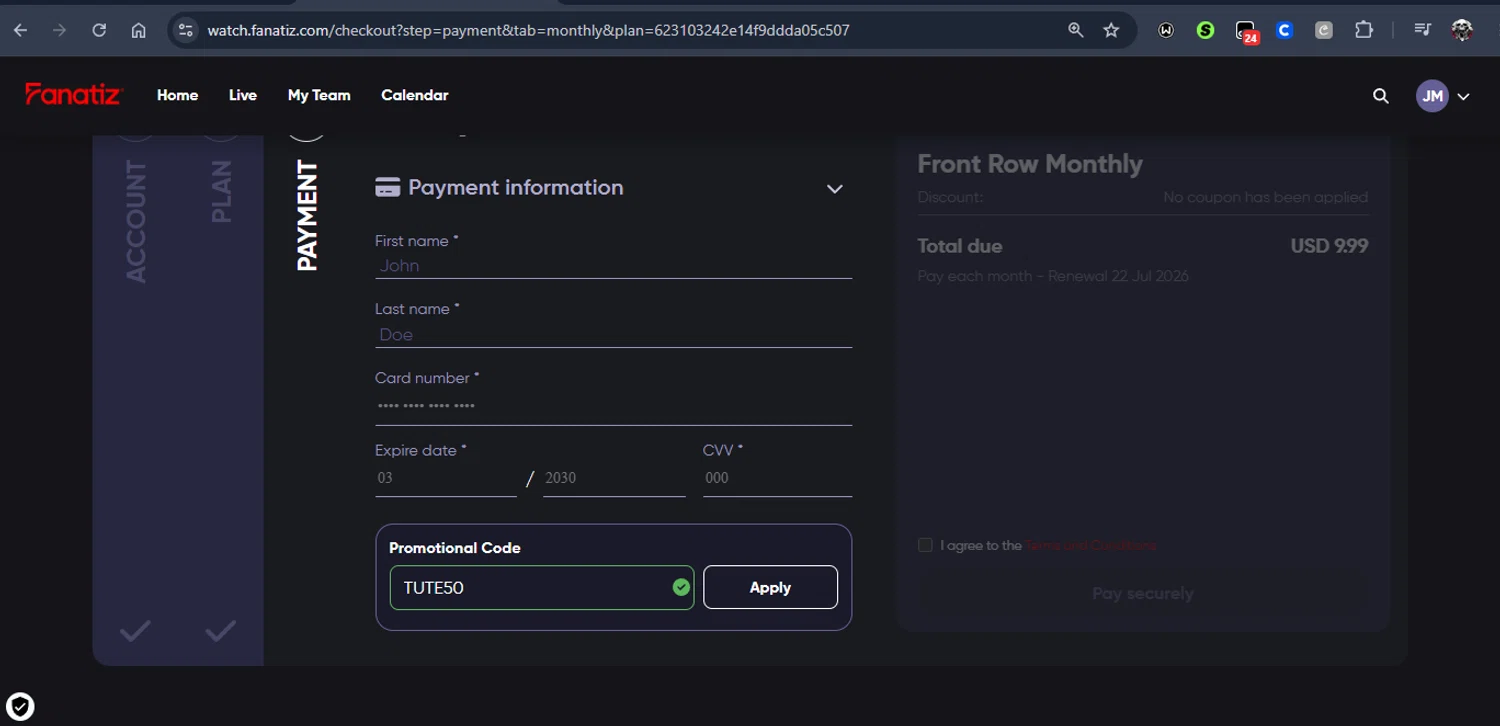1500x726 pixels.
Task: Click the checkmark under the ACCOUNT step
Action: click(136, 631)
